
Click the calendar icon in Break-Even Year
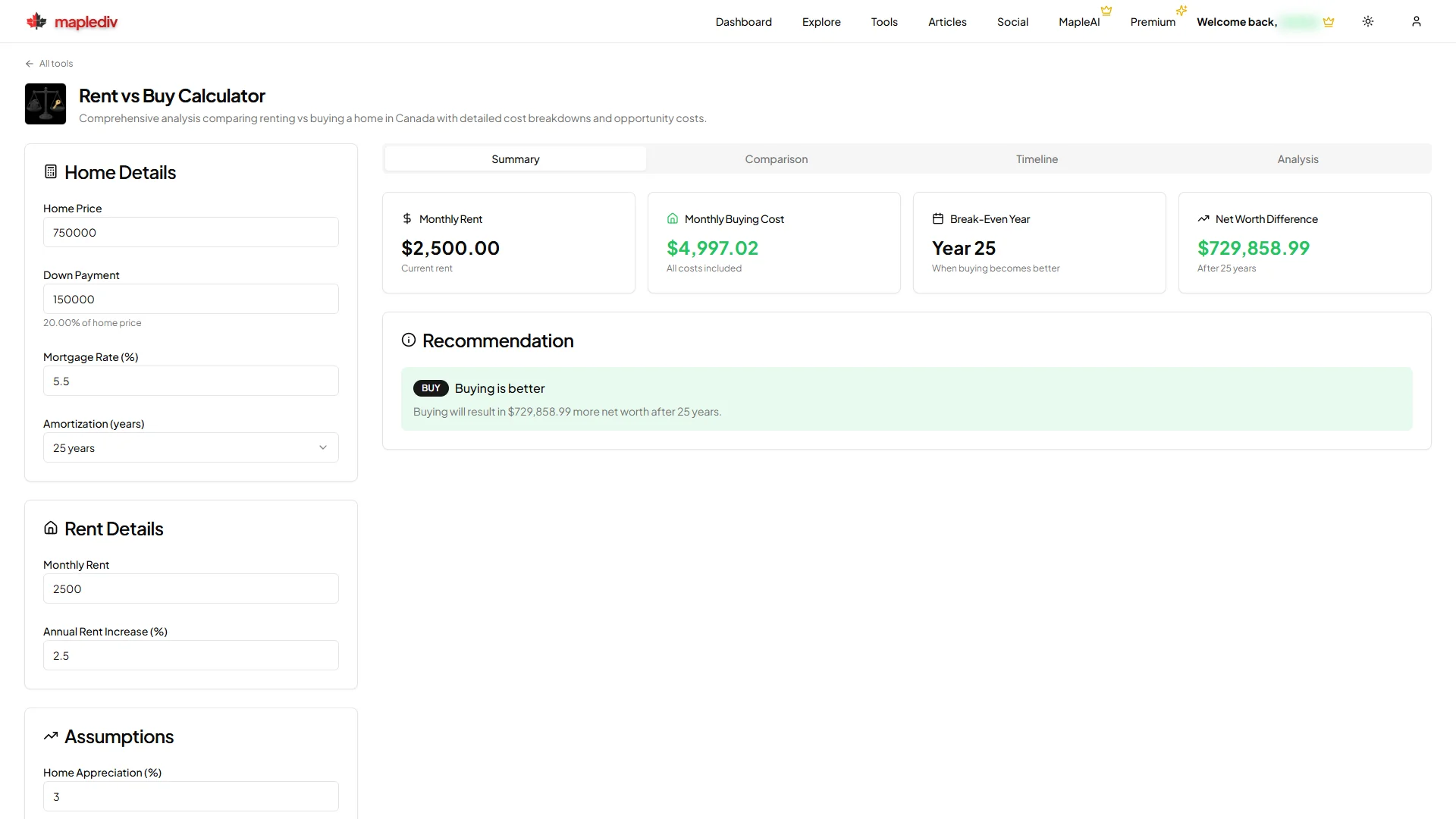tap(938, 218)
